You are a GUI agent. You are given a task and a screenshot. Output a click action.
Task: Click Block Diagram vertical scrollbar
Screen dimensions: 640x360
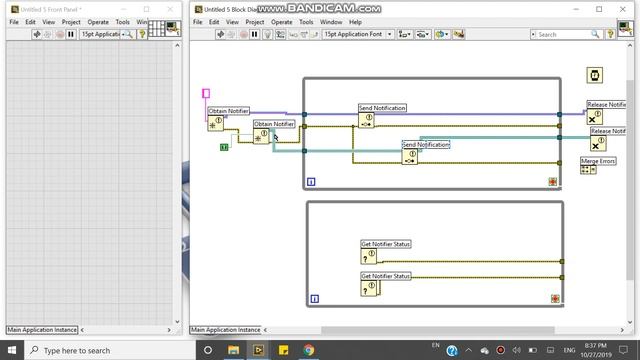630,180
